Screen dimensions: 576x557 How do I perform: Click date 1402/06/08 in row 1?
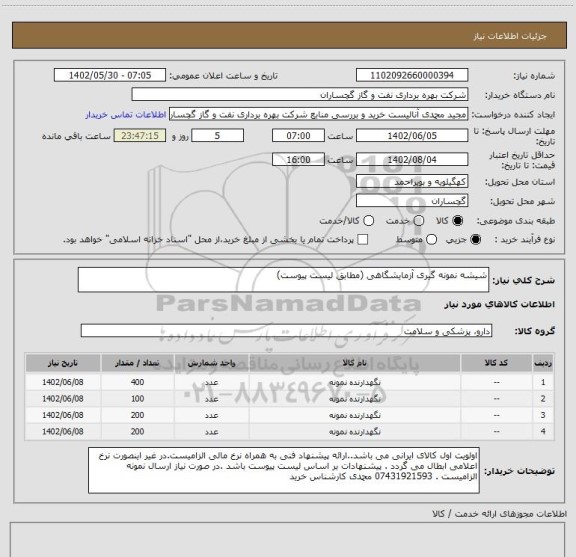[63, 382]
